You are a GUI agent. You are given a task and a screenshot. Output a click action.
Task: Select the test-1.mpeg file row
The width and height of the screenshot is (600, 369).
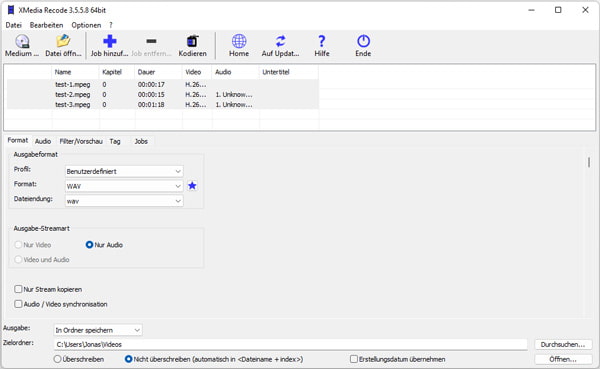point(163,84)
